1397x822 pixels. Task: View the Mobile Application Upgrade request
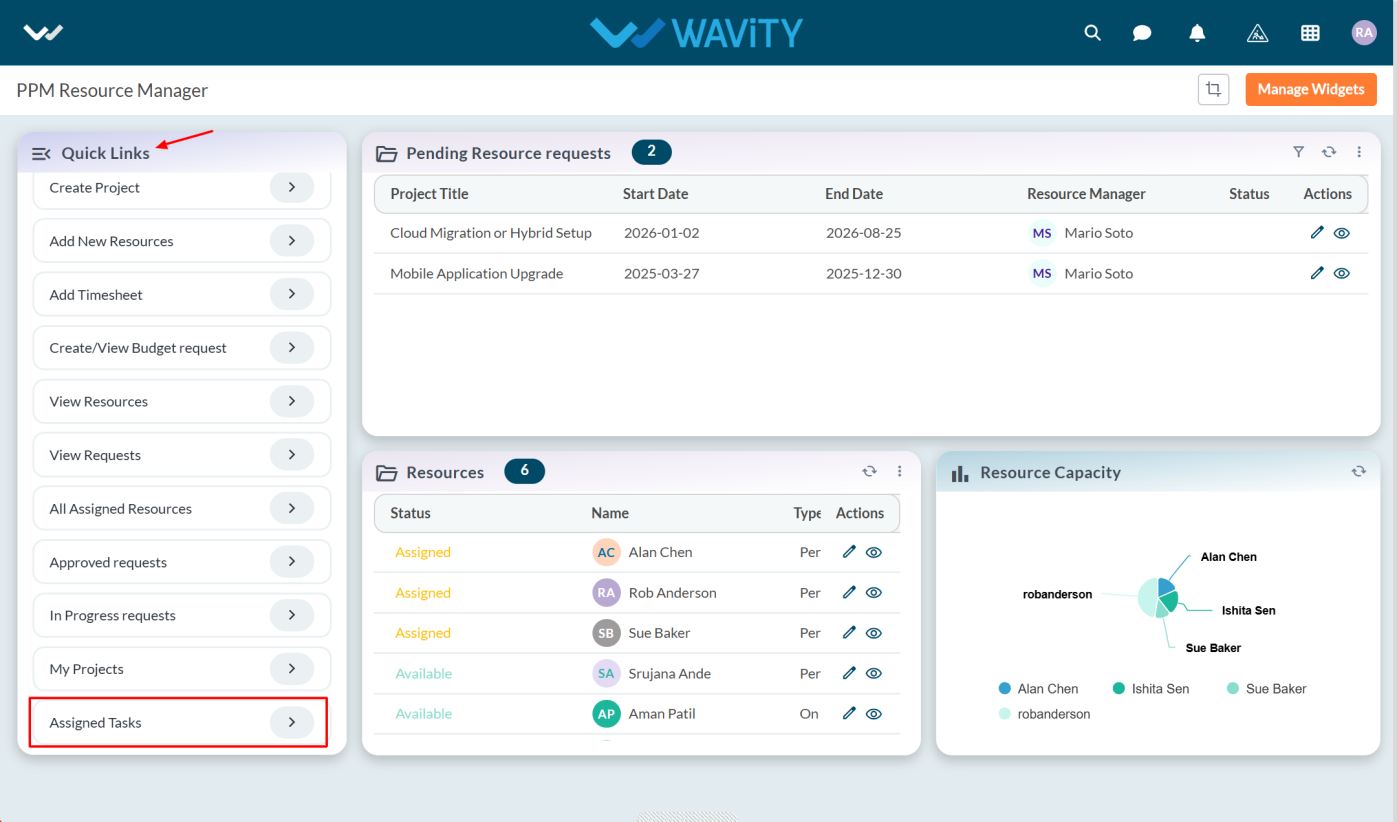[x=1342, y=273]
